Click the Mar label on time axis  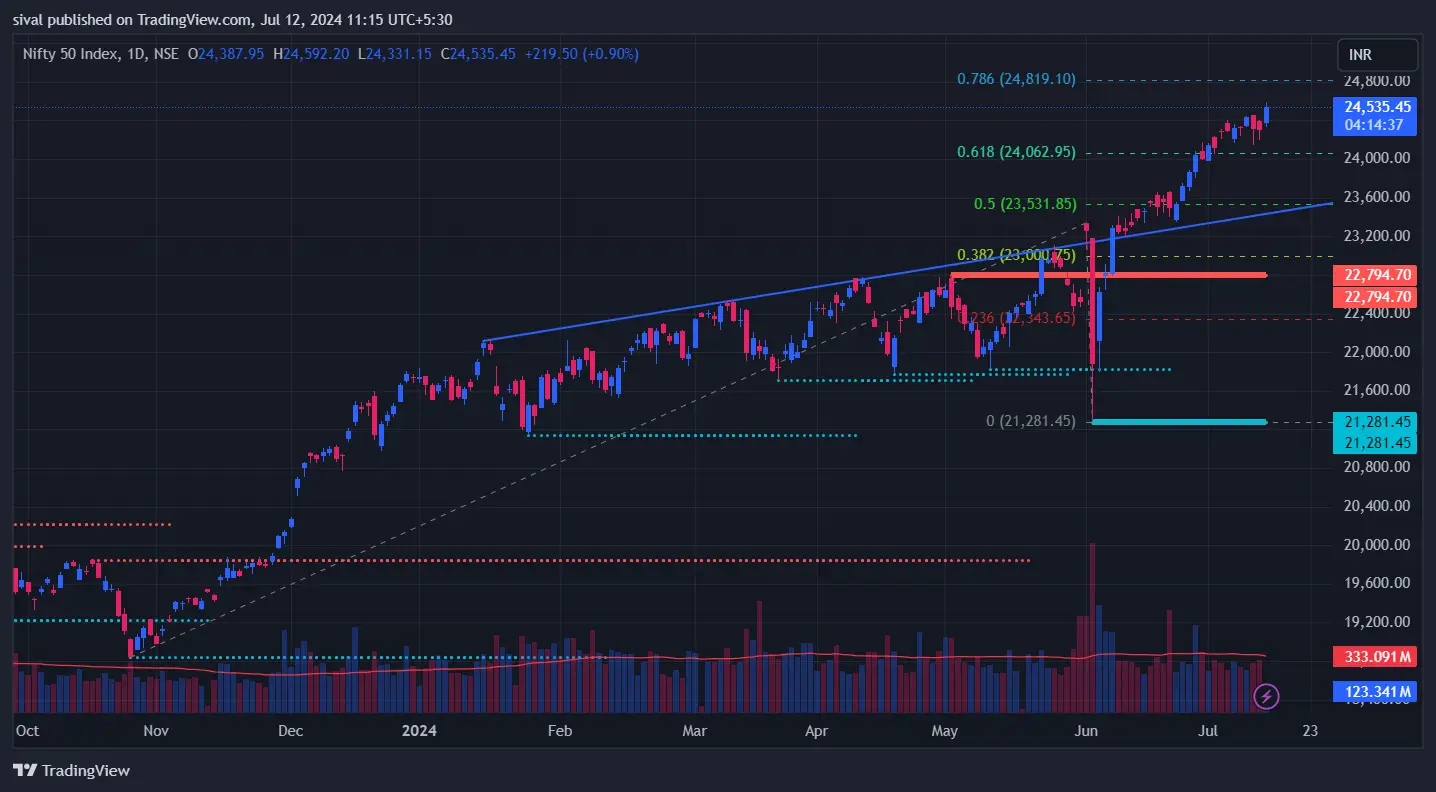693,731
